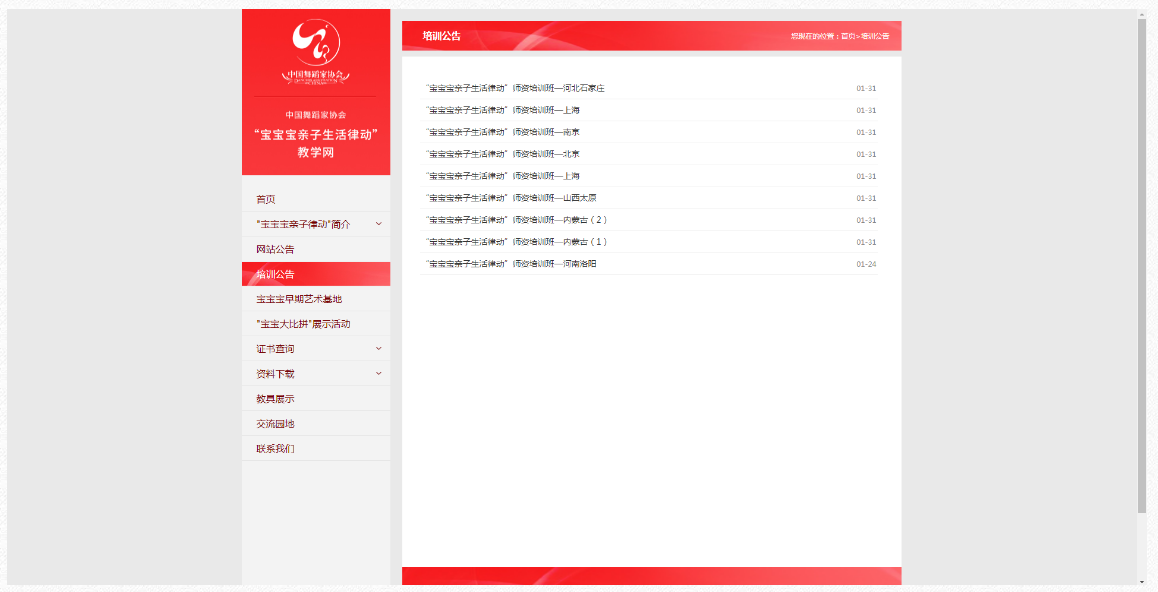The height and width of the screenshot is (592, 1158).
Task: Go to "宝宝大比拼"展示活动 page
Action: pyautogui.click(x=303, y=324)
